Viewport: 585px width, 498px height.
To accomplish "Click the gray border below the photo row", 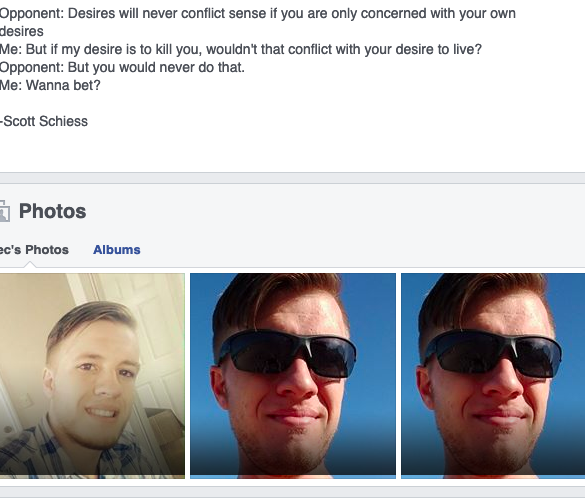I will pyautogui.click(x=292, y=492).
